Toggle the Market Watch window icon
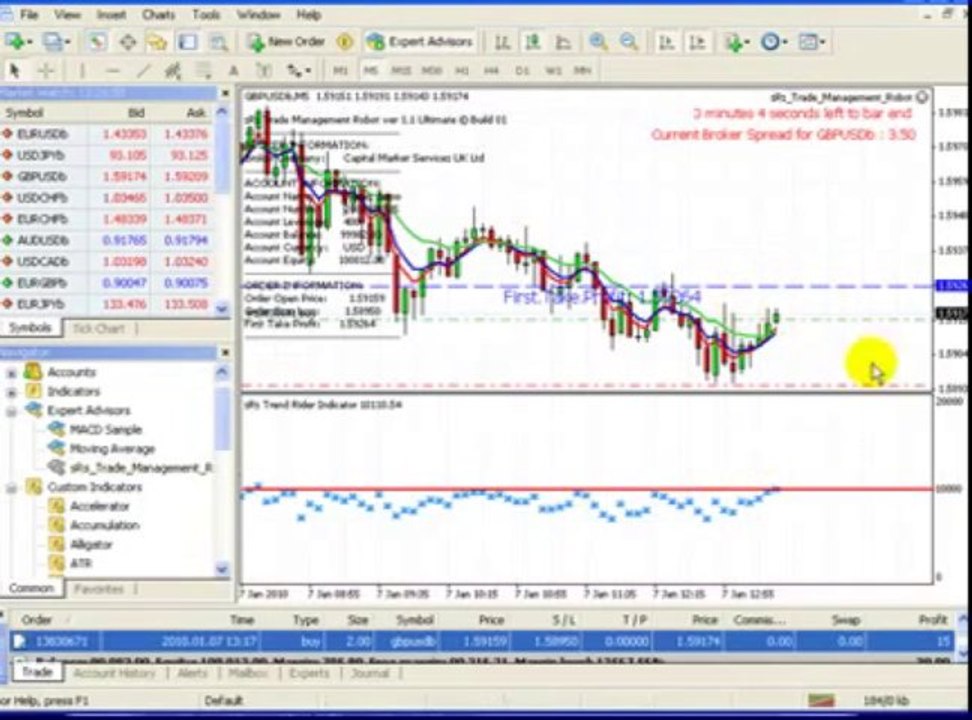Screen dimensions: 972x720 click(x=97, y=42)
